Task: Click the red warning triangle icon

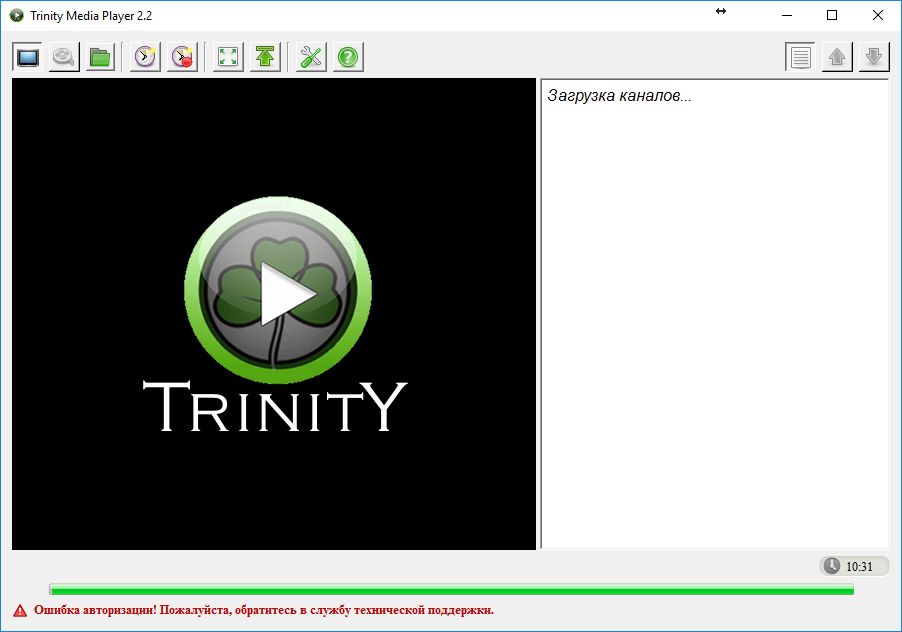Action: tap(20, 610)
